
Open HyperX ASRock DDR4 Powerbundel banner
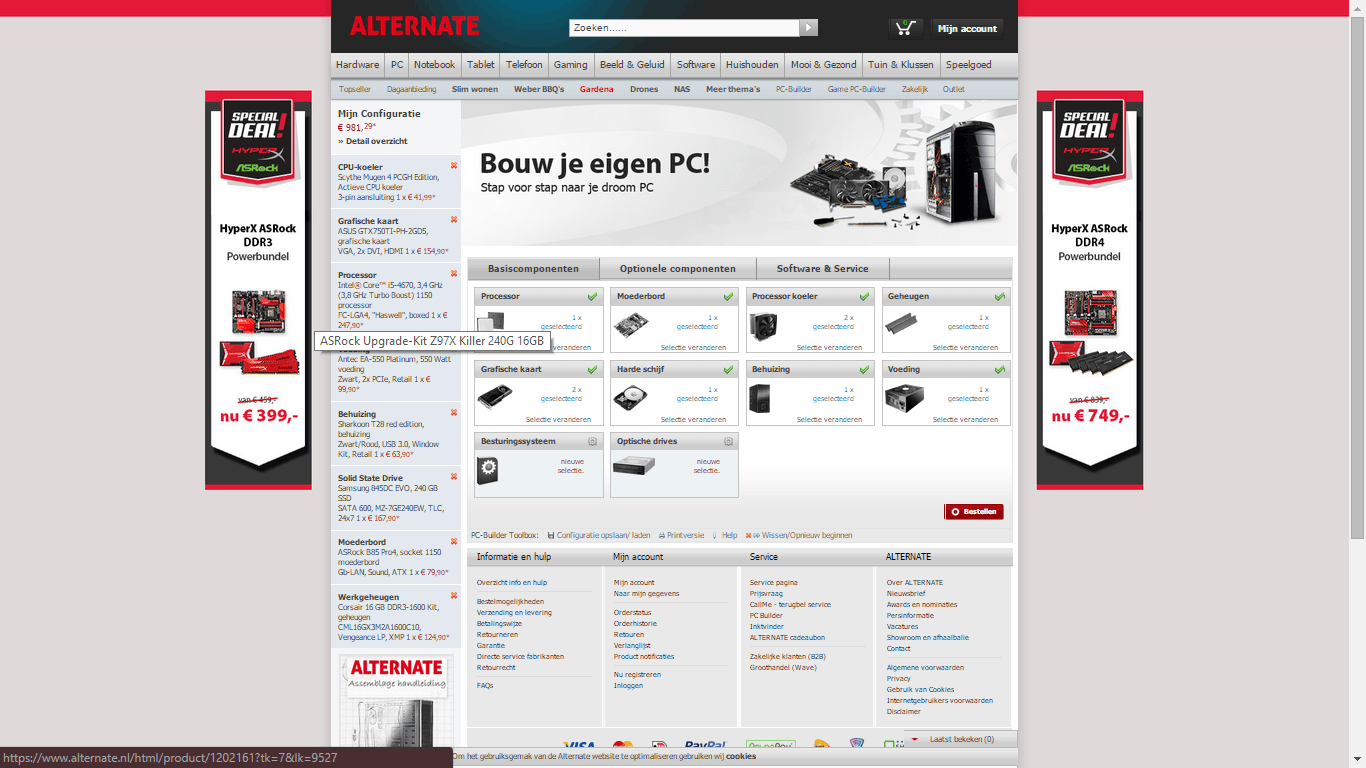click(1089, 290)
